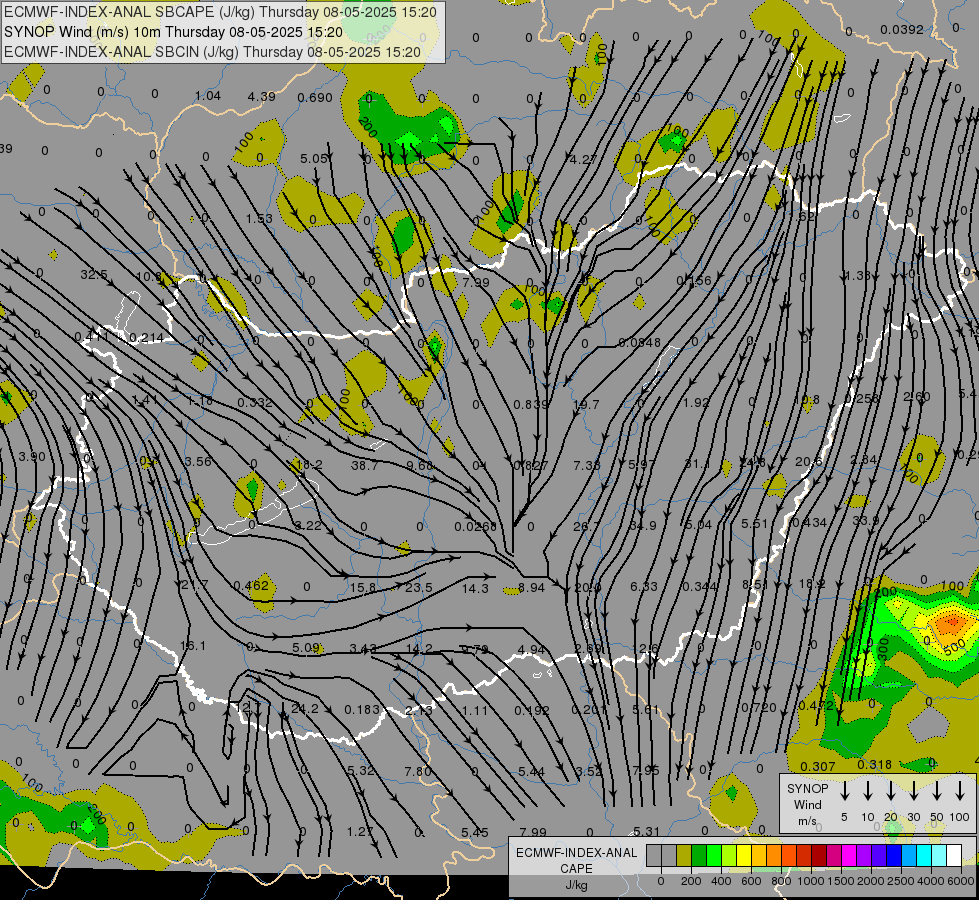The width and height of the screenshot is (979, 900).
Task: Click the 0.332 value on the map
Action: pos(255,402)
